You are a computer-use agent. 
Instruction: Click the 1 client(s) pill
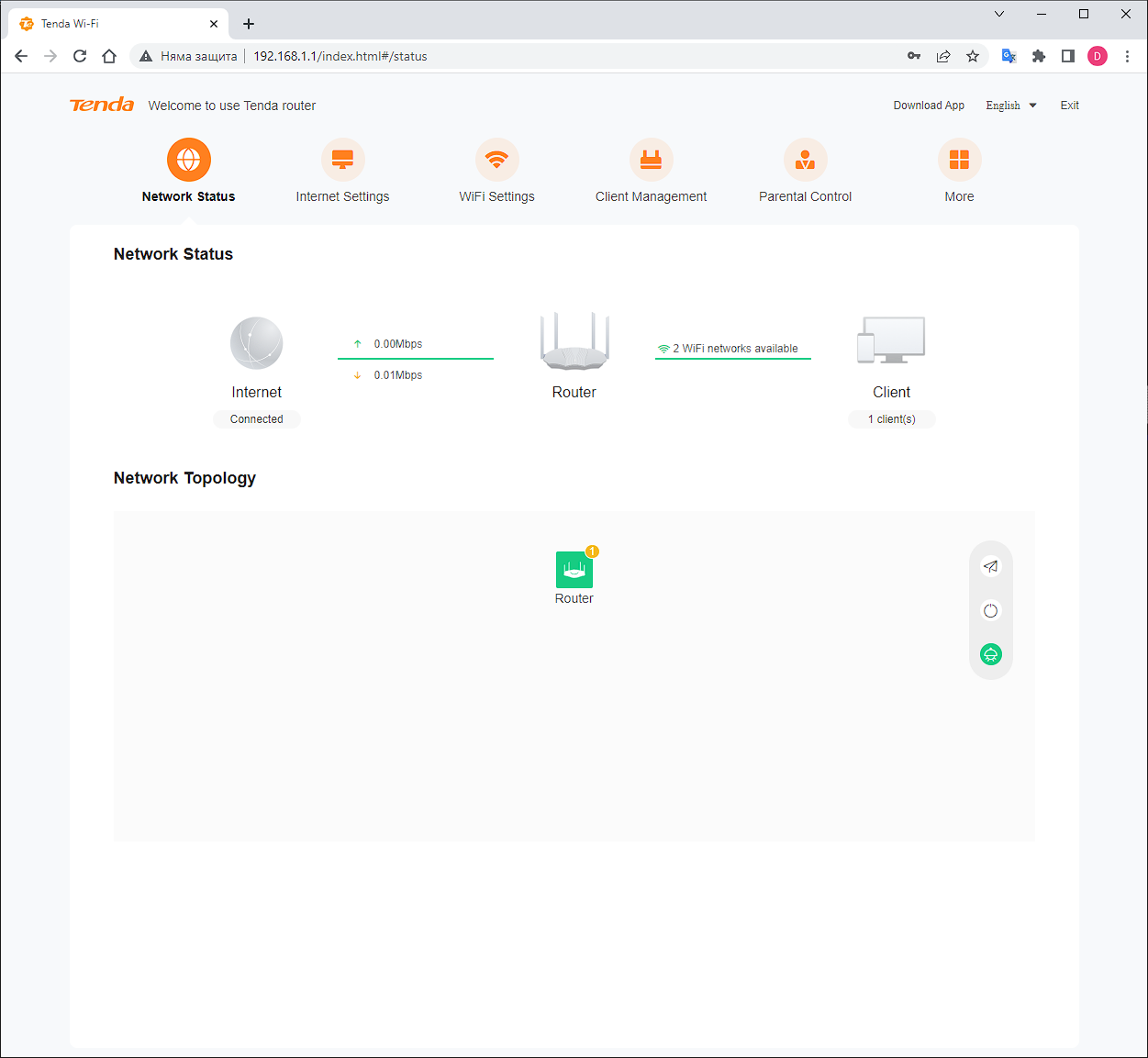892,419
